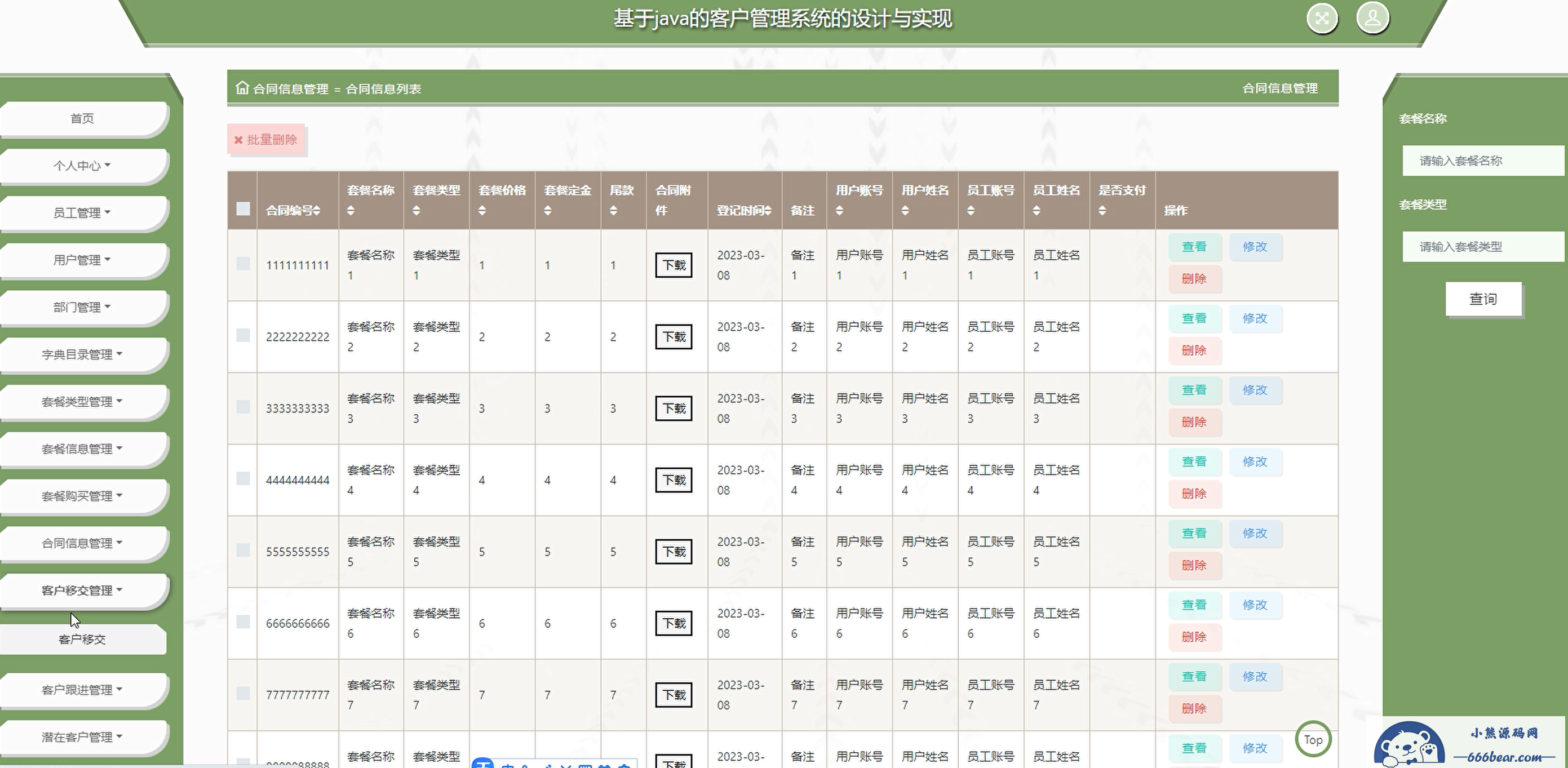Open the user profile avatar icon

pos(1372,18)
